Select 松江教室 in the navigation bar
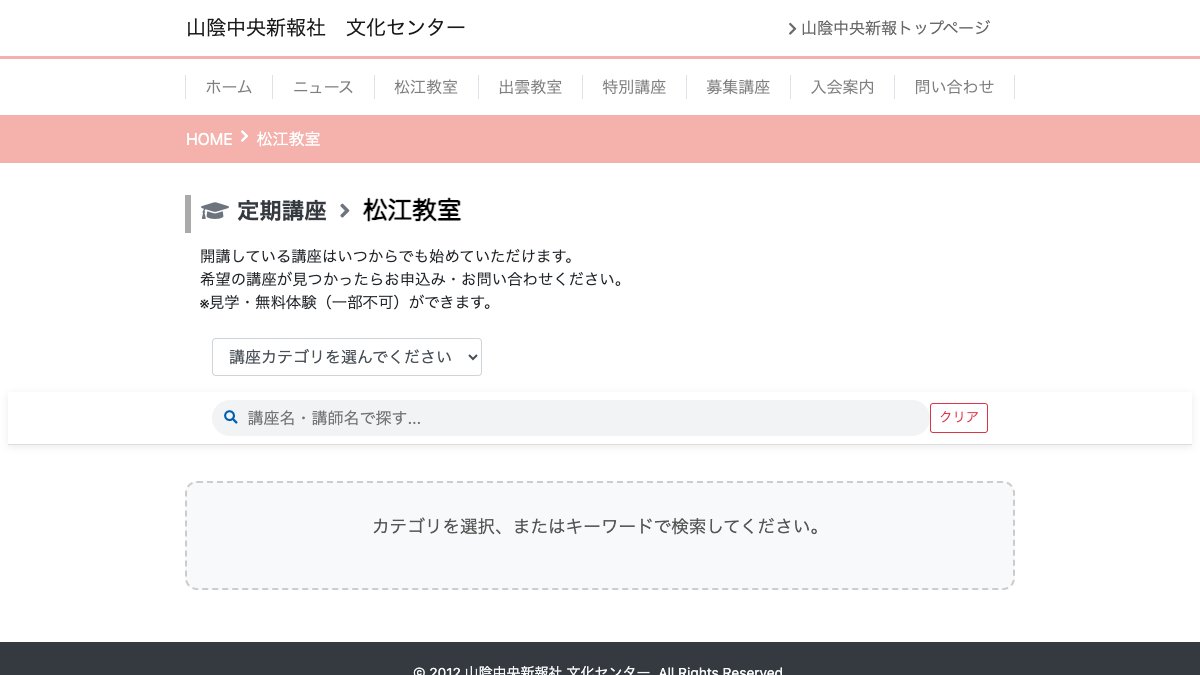Image resolution: width=1200 pixels, height=675 pixels. click(x=426, y=87)
